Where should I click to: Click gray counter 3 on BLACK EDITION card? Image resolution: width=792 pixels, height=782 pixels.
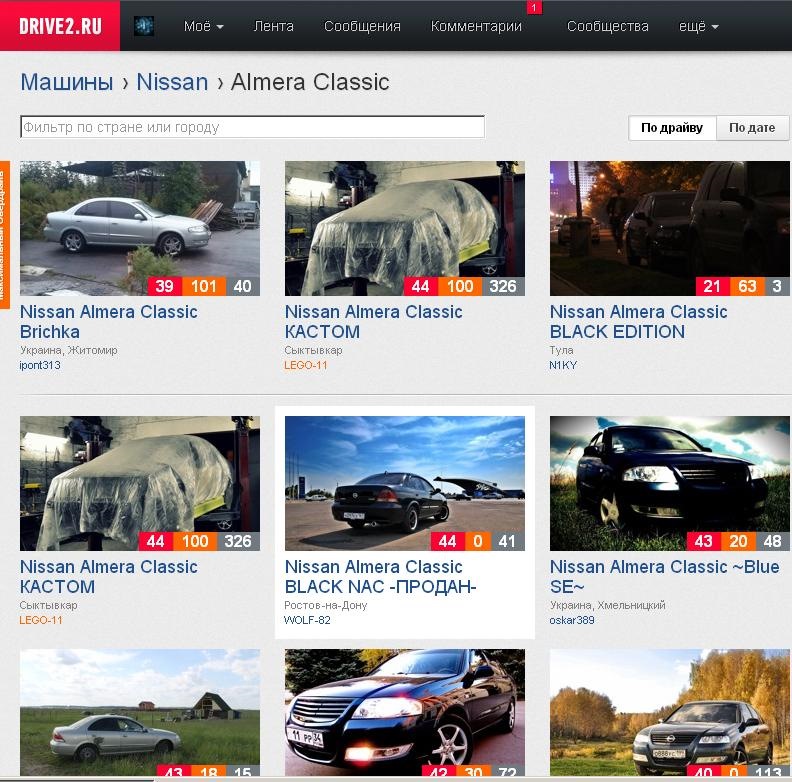[x=777, y=286]
